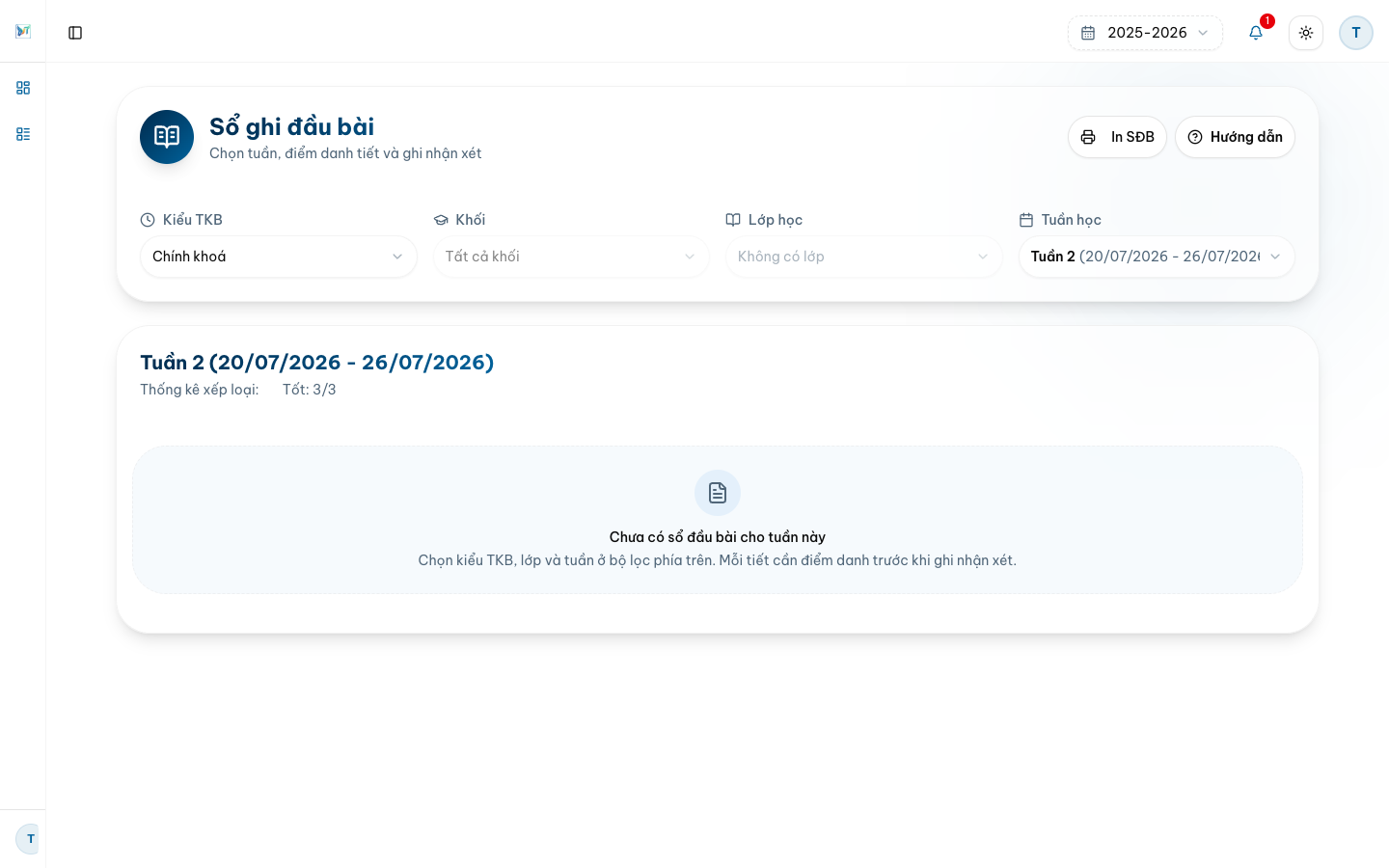The height and width of the screenshot is (868, 1389).
Task: Toggle the sidebar panel icon
Action: [75, 33]
